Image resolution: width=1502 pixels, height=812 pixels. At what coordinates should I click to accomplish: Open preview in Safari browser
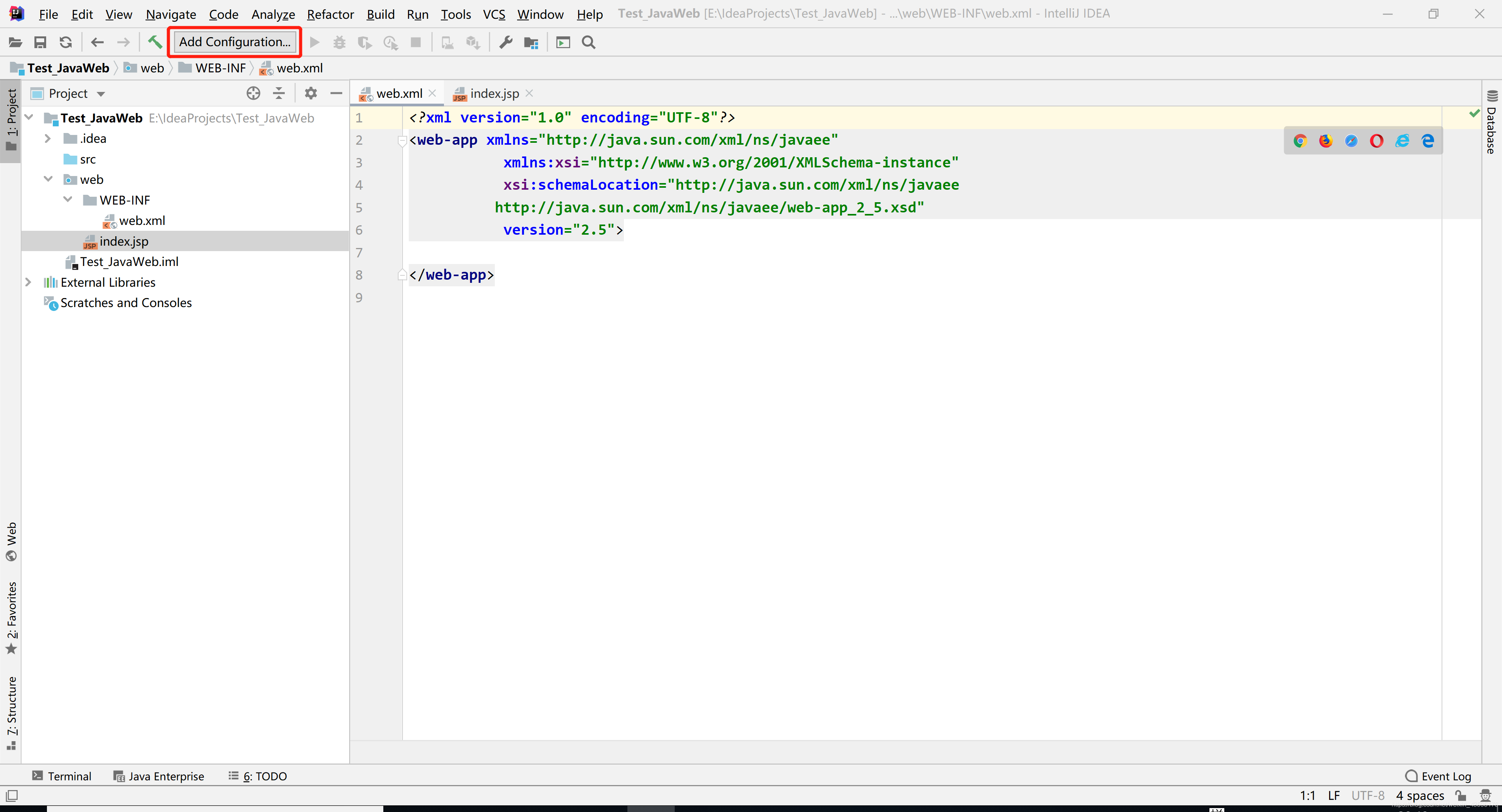point(1351,141)
